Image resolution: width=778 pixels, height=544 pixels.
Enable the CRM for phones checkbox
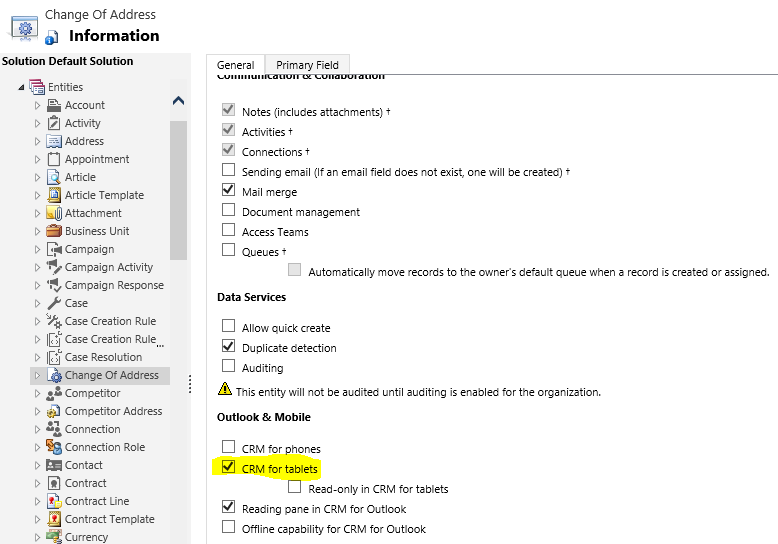coord(228,448)
